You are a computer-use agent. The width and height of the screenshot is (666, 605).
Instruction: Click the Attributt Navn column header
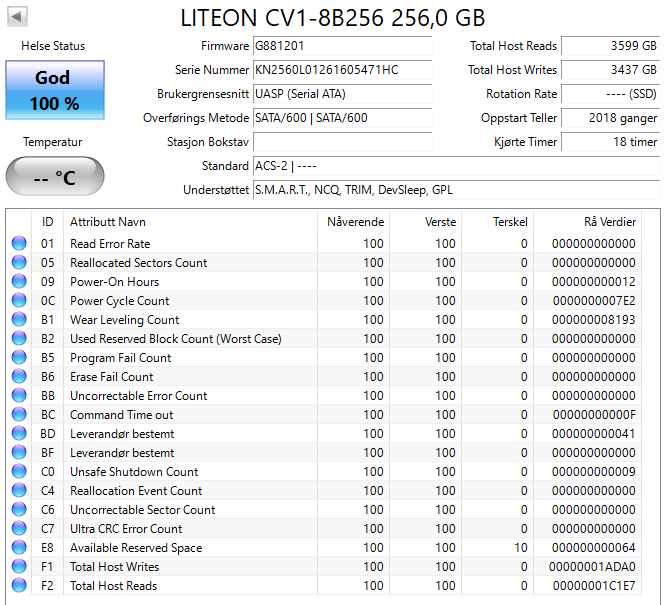(108, 222)
